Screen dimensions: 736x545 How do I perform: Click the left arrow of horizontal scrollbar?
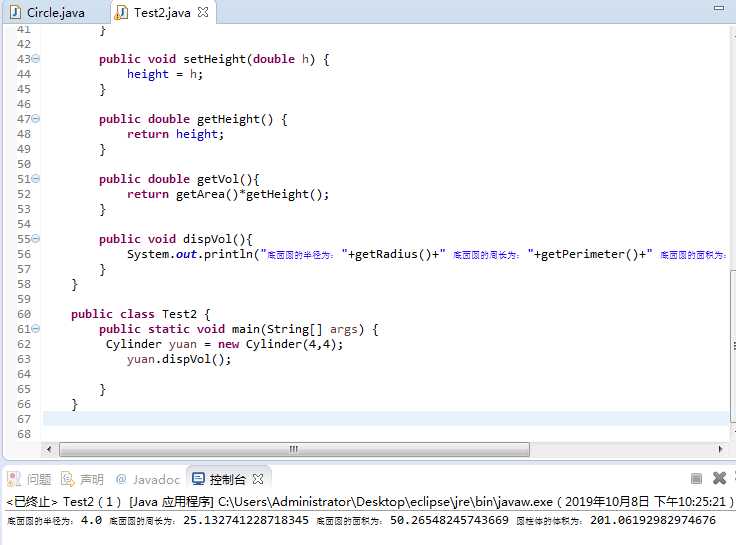point(49,449)
